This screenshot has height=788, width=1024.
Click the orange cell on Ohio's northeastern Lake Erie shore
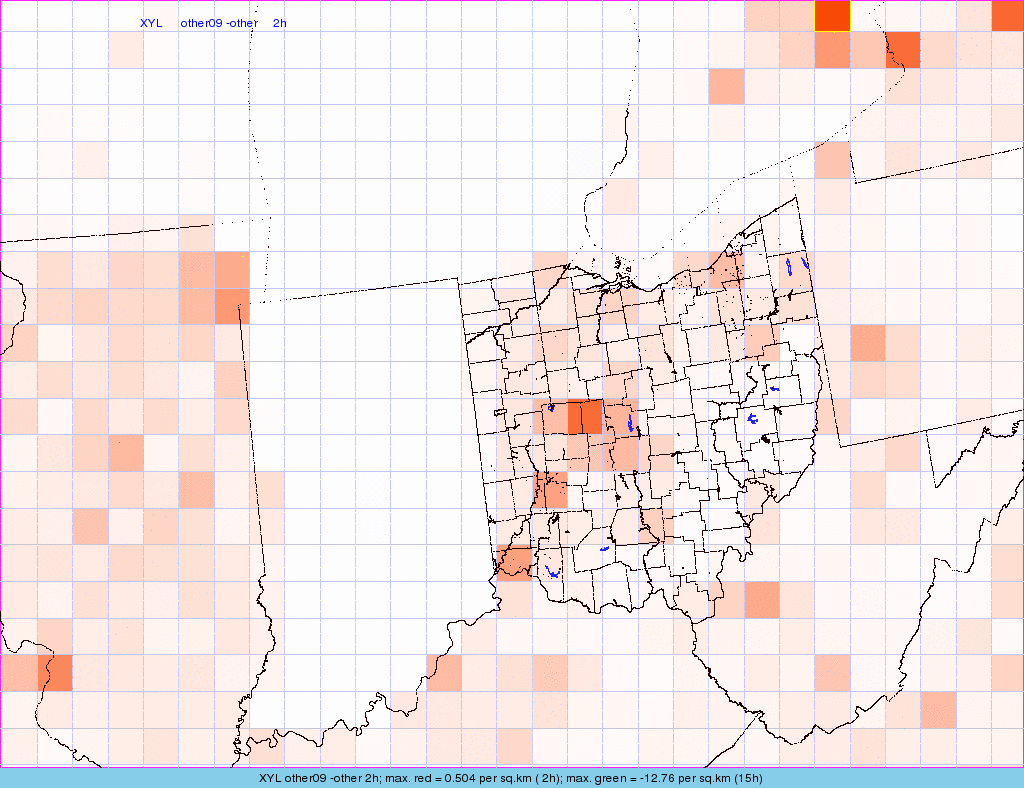tap(726, 270)
